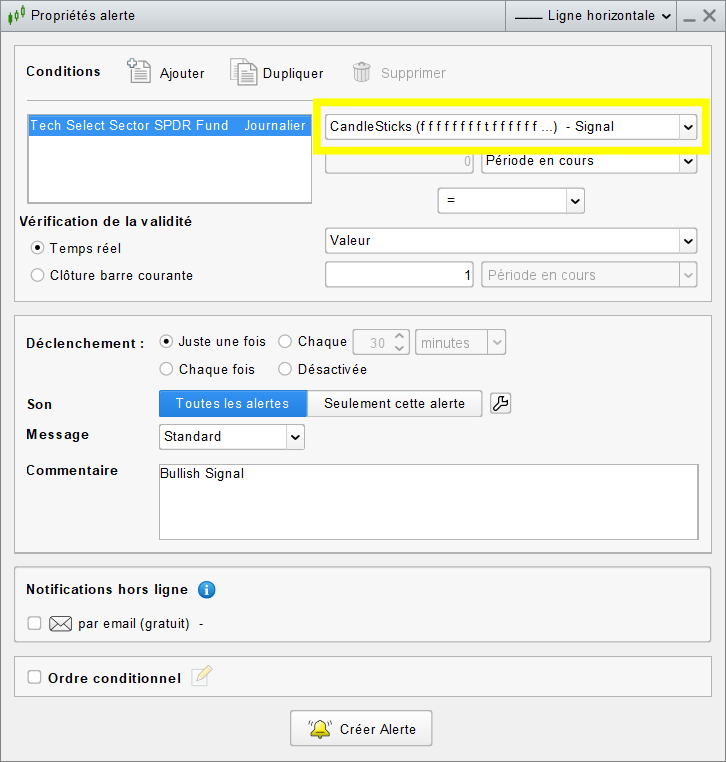Click the Ajouter condition icon
The height and width of the screenshot is (762, 726).
139,72
